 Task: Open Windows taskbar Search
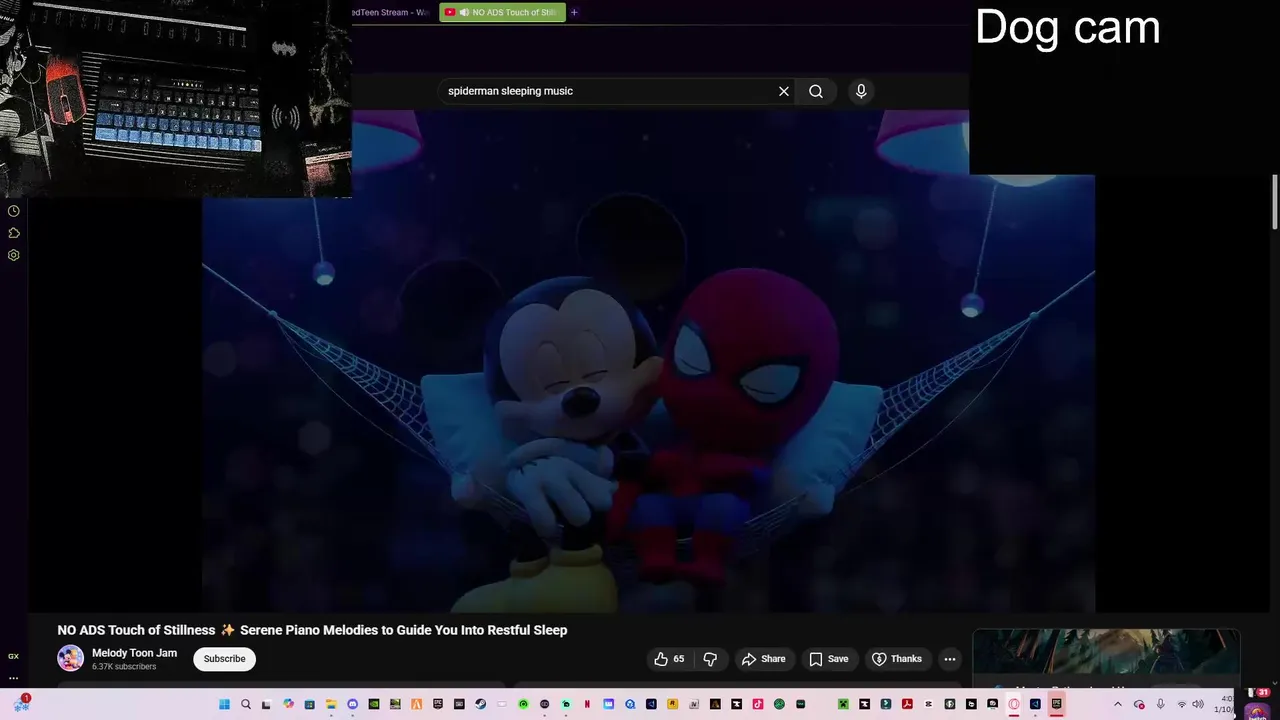point(246,704)
